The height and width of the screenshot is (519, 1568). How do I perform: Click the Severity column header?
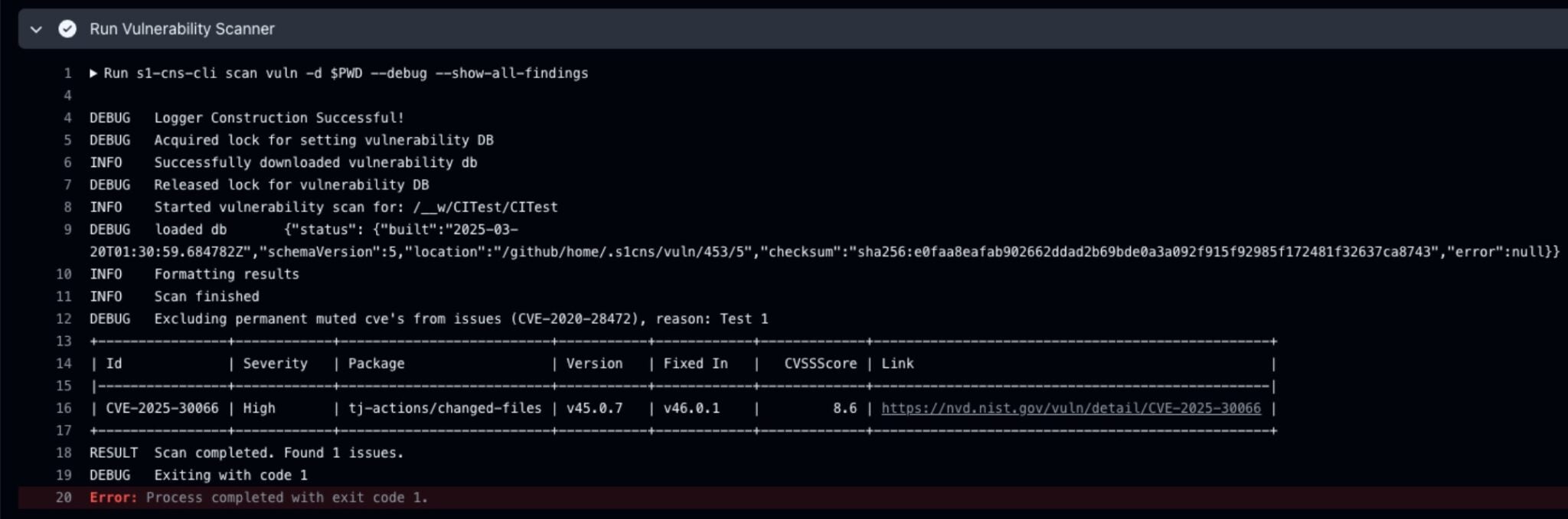tap(275, 364)
